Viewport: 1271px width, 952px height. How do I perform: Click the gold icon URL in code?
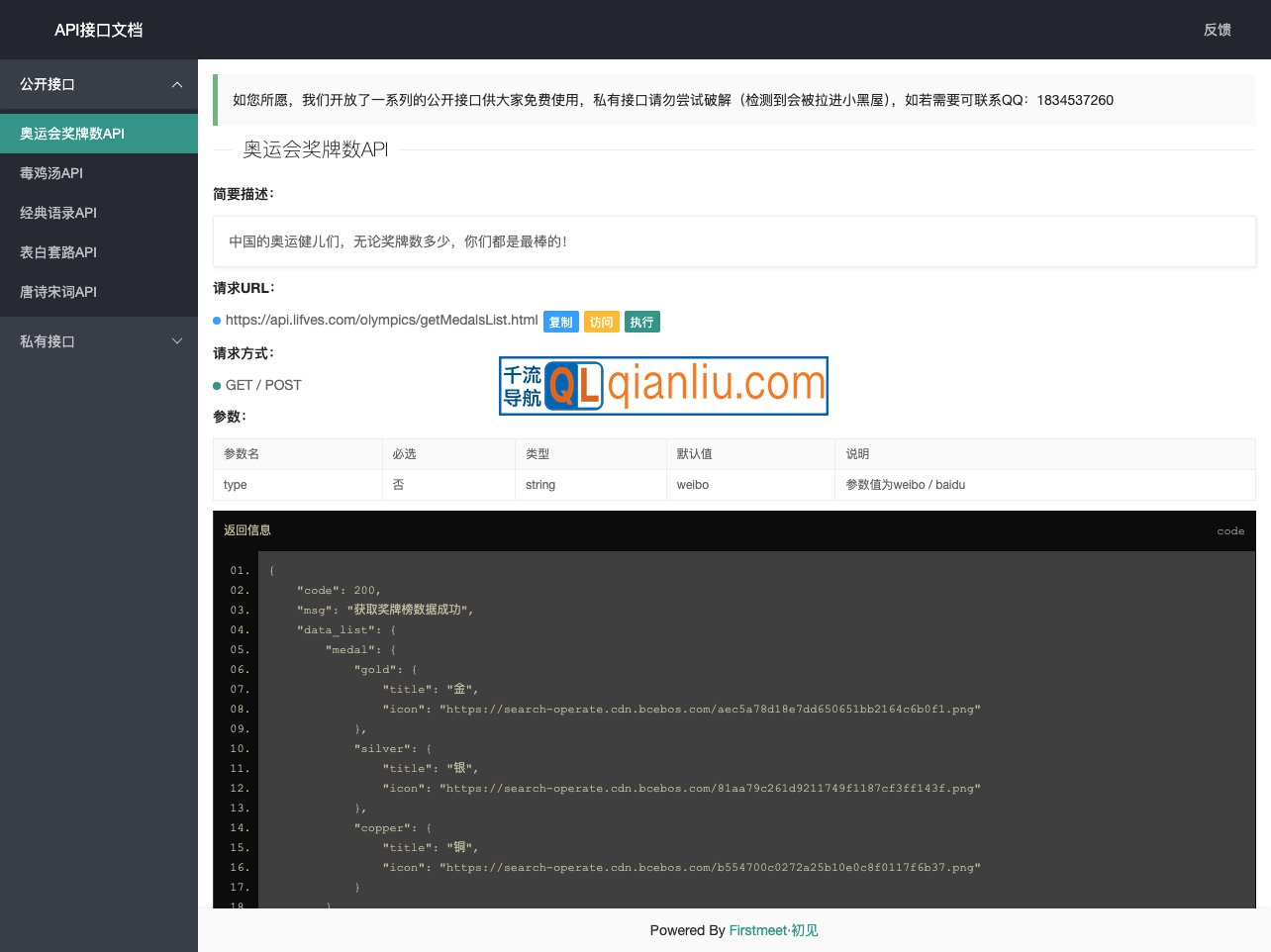[710, 710]
